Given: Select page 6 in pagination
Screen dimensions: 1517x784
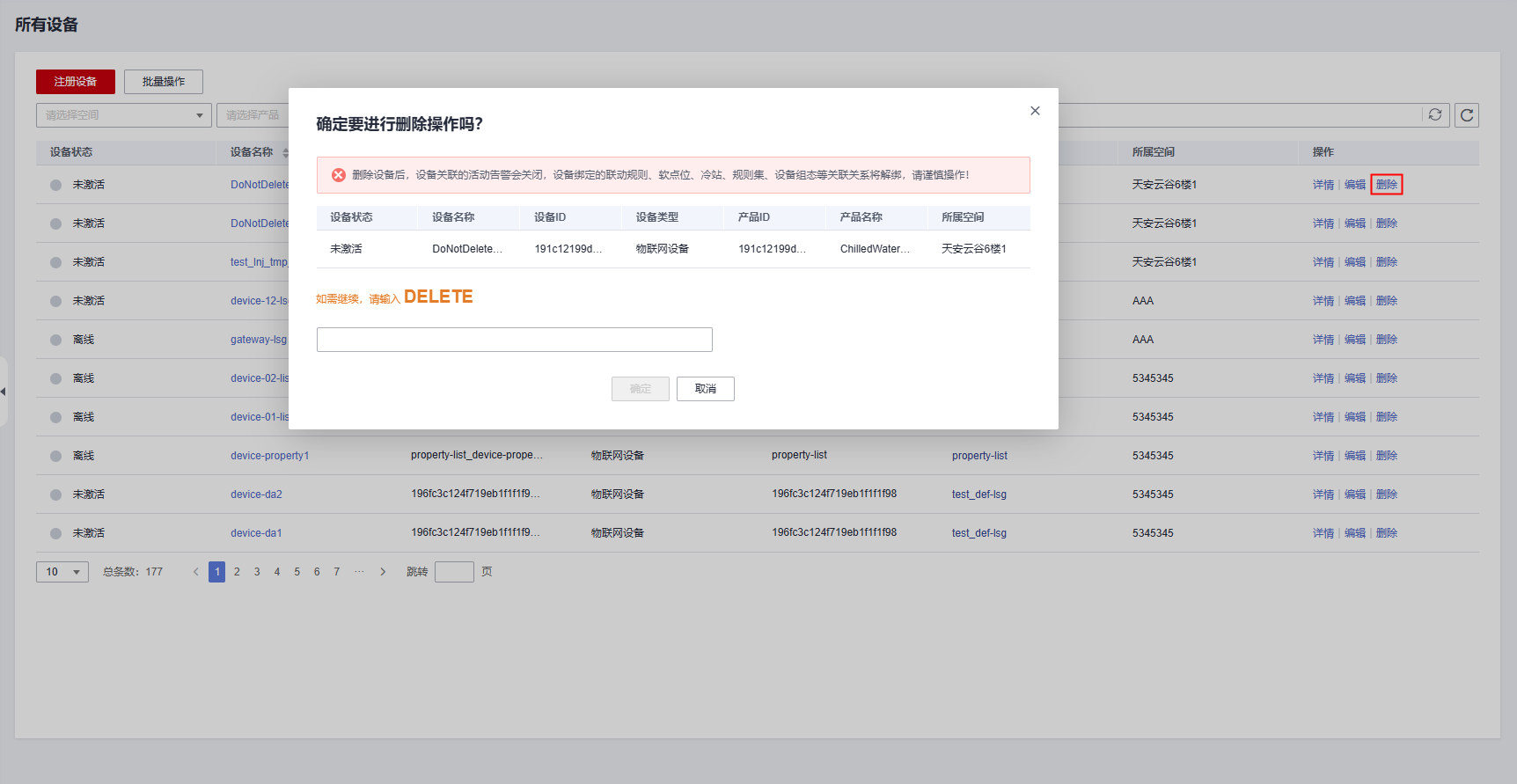Looking at the screenshot, I should pyautogui.click(x=317, y=572).
